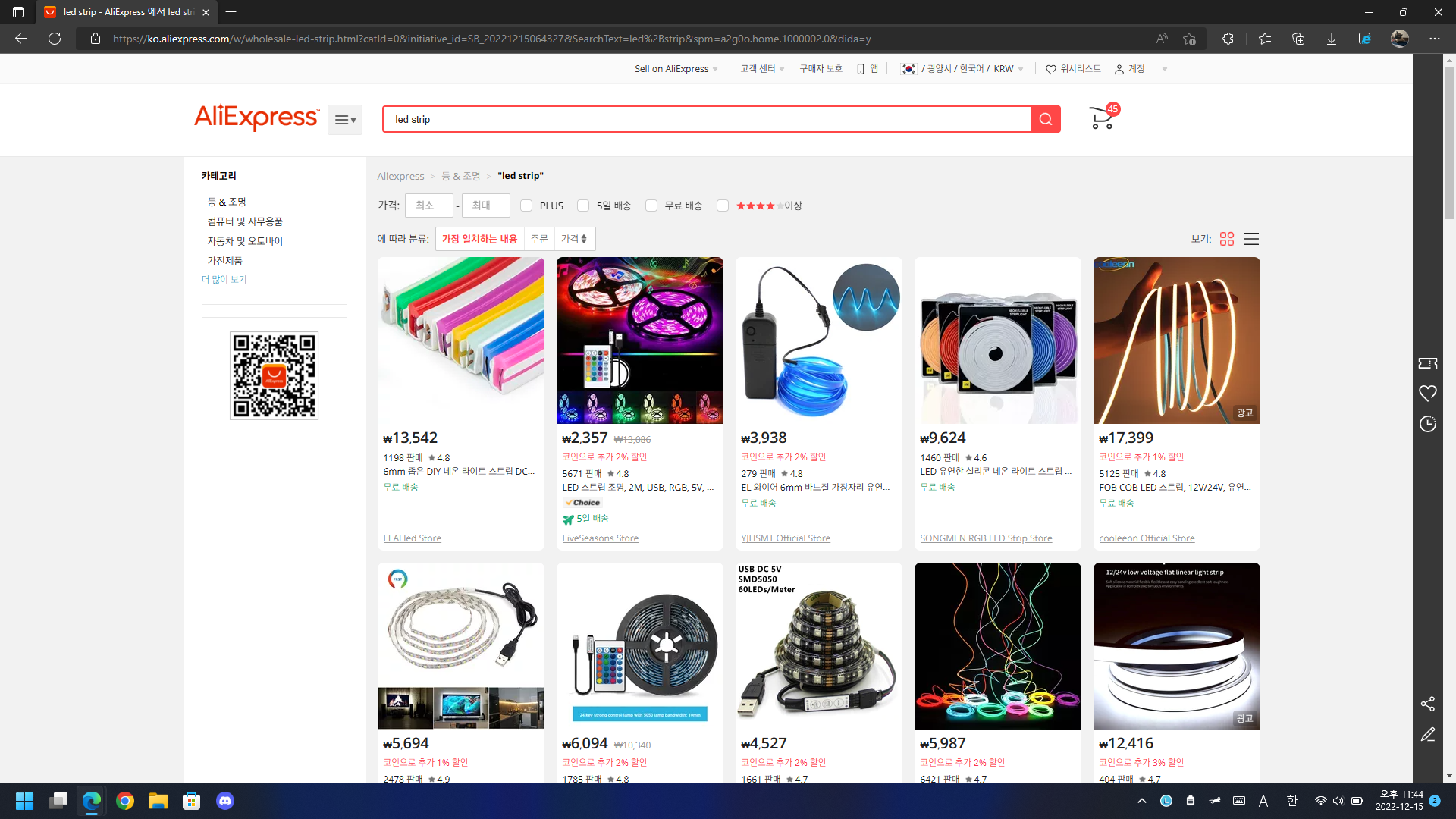1456x819 pixels.
Task: Expand the categories hamburger menu dropdown
Action: [x=345, y=120]
